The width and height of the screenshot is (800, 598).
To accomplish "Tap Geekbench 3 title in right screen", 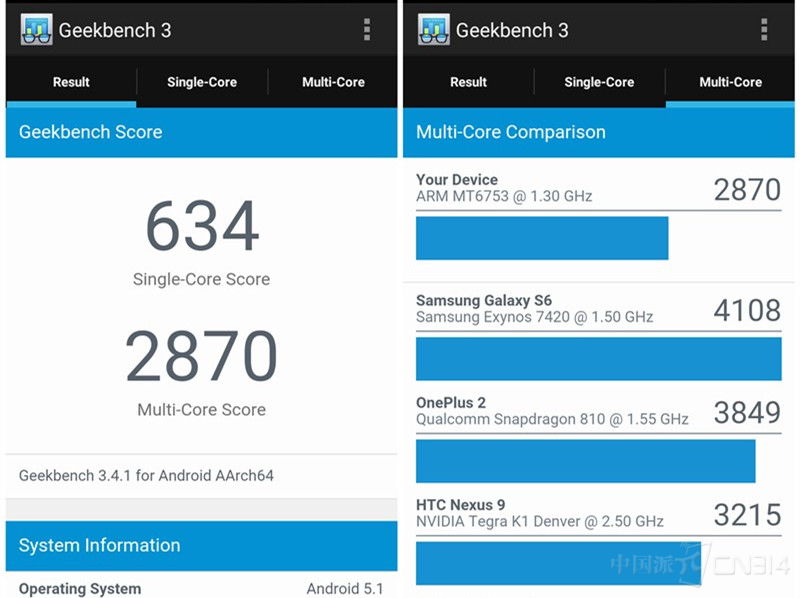I will tap(512, 30).
